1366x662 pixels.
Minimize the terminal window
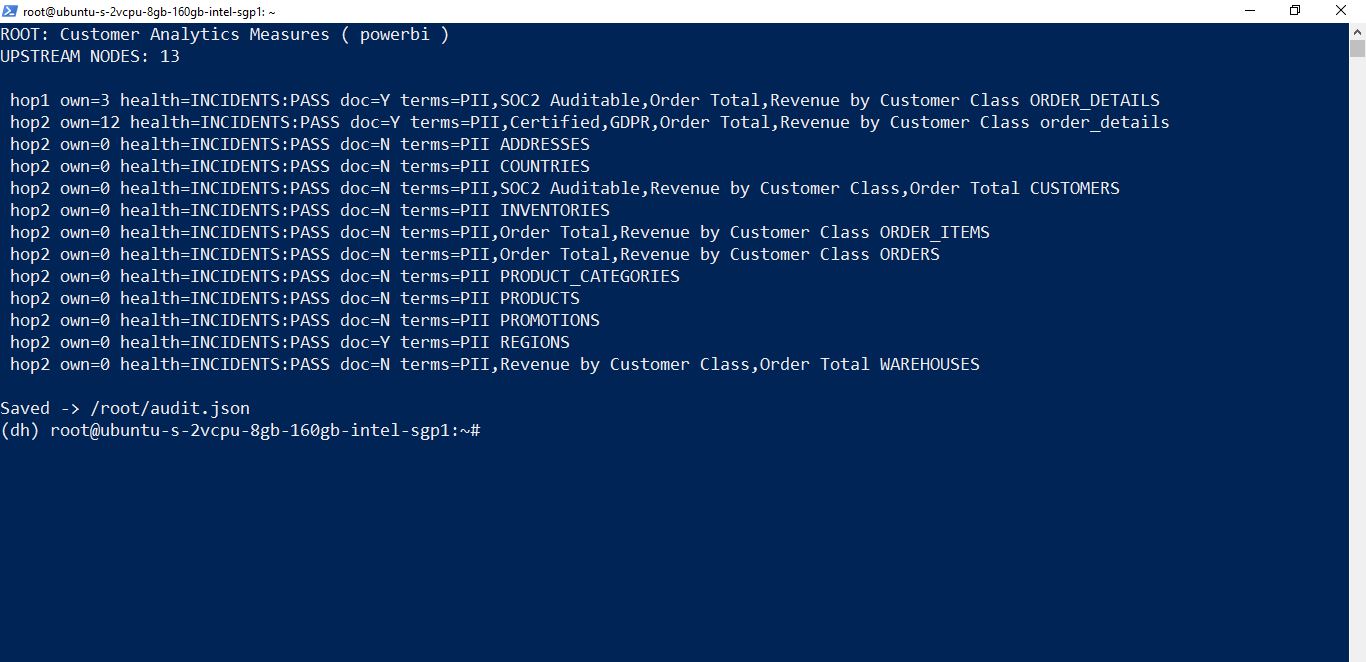point(1250,11)
